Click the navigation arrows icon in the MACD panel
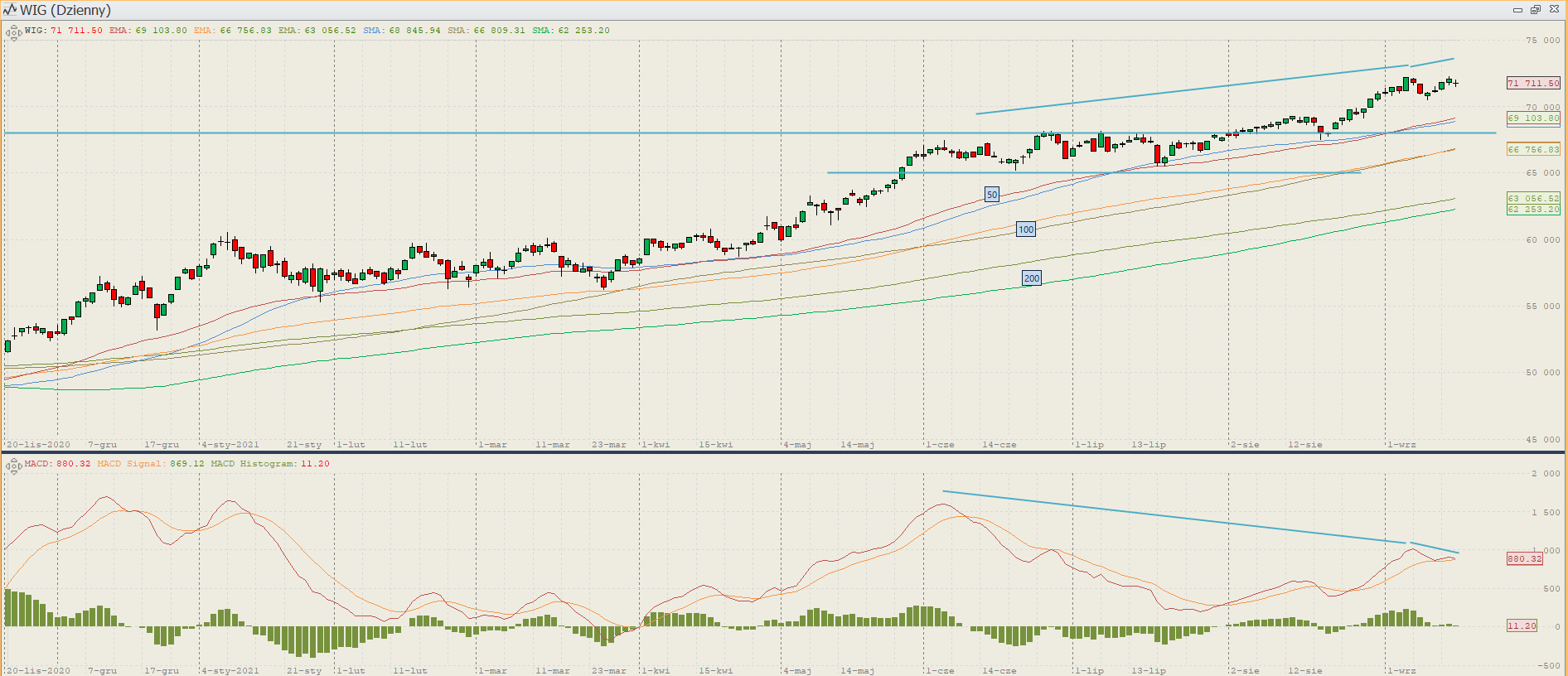 coord(13,466)
